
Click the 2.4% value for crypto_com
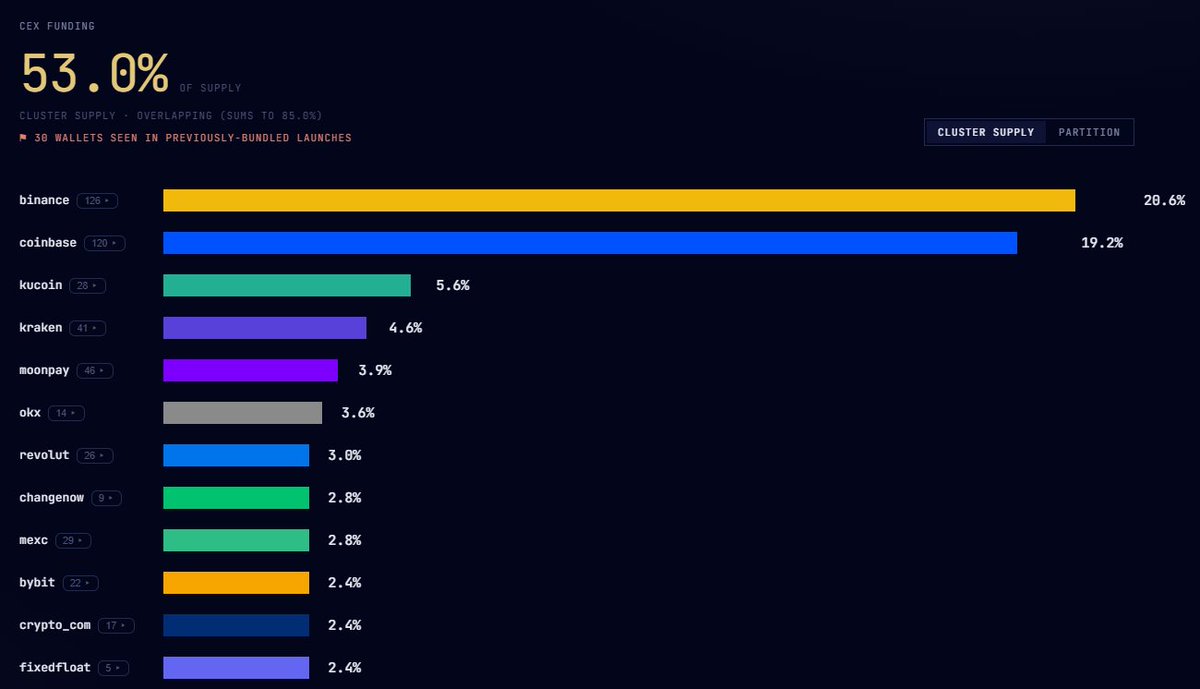click(345, 625)
